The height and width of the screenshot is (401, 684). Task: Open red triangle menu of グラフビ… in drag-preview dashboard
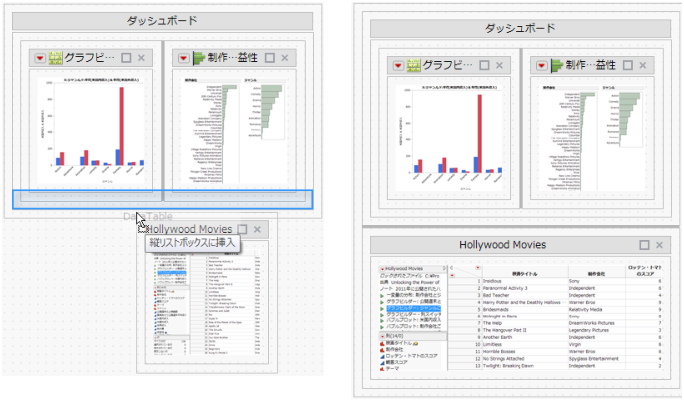point(40,58)
